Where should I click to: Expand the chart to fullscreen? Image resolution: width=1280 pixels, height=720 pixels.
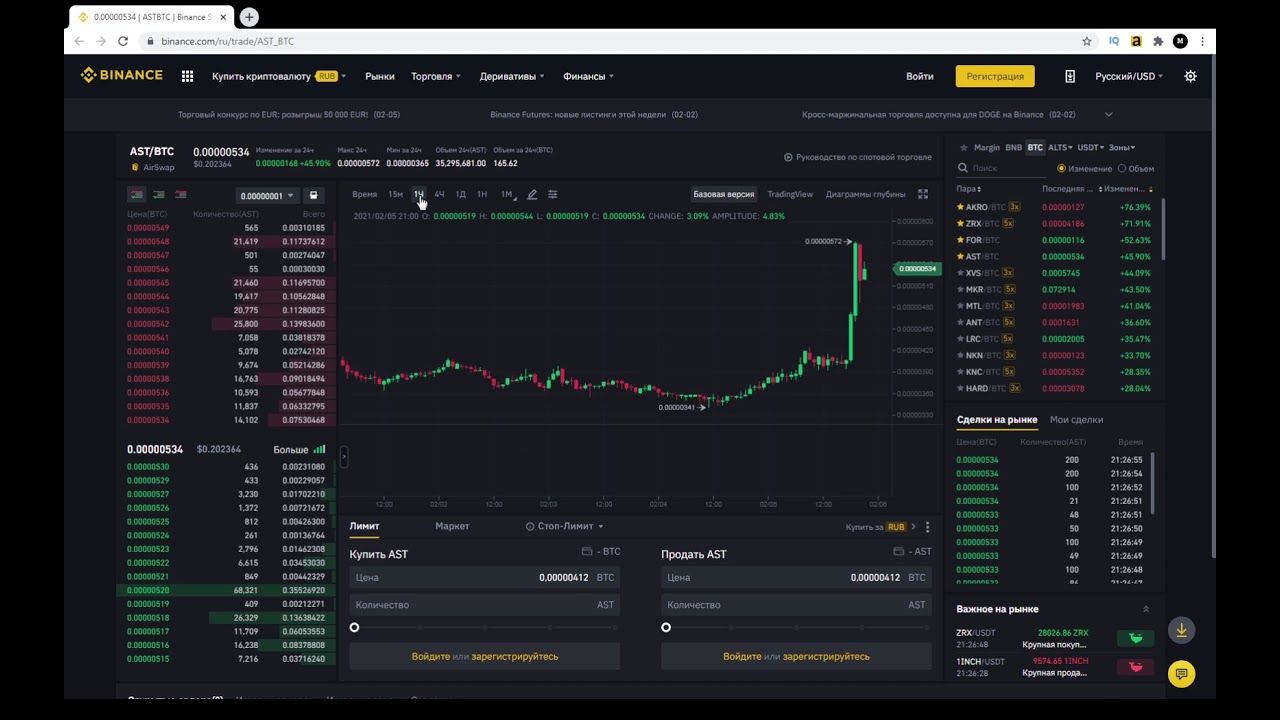[x=923, y=194]
